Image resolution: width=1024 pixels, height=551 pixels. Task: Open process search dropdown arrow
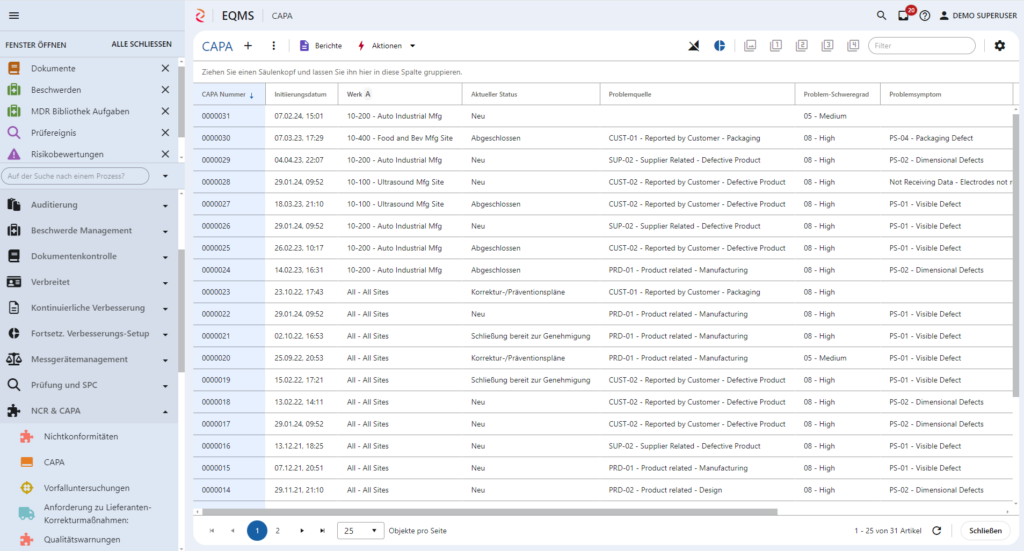pos(165,176)
